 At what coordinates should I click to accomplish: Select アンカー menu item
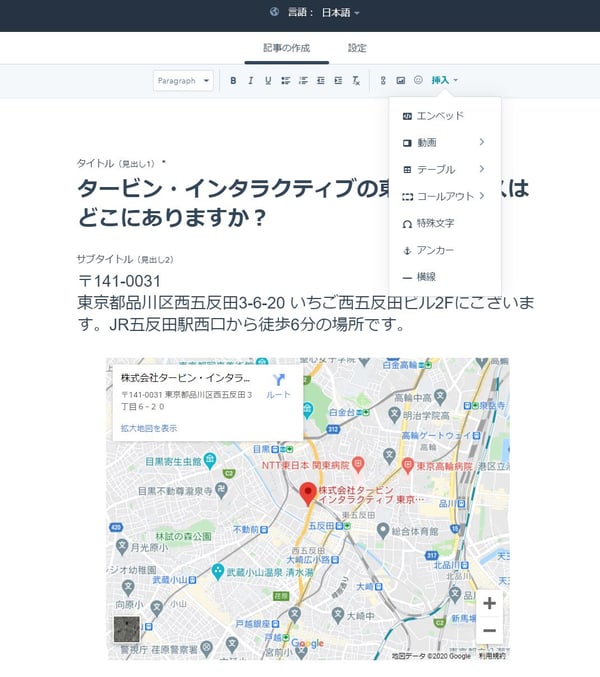pyautogui.click(x=435, y=250)
